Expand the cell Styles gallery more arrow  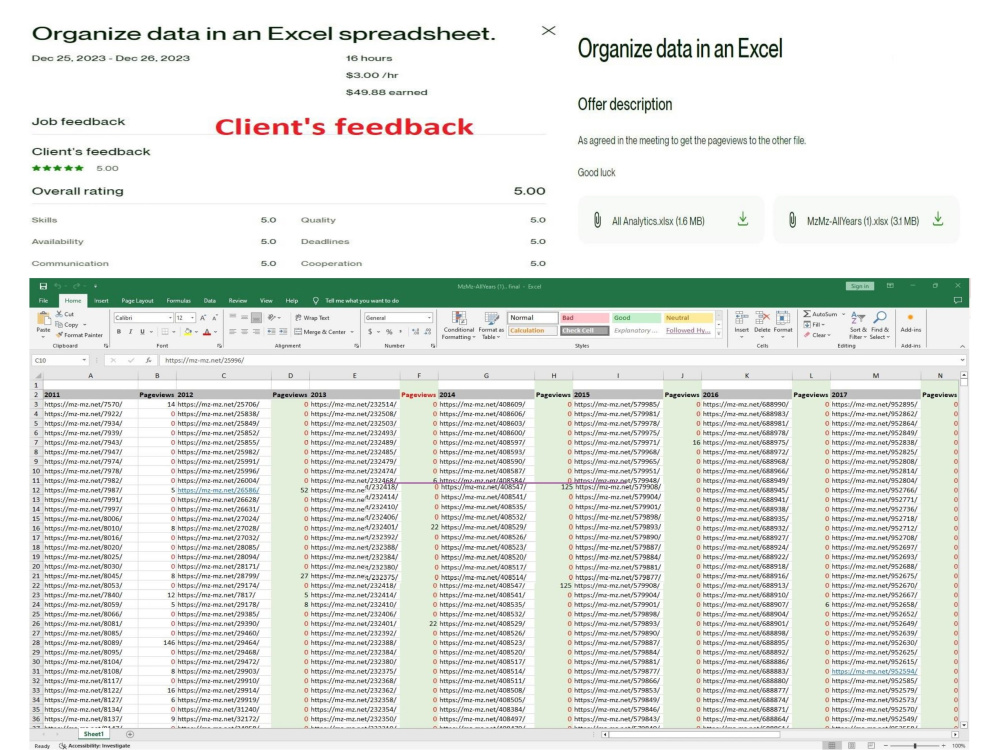(719, 333)
